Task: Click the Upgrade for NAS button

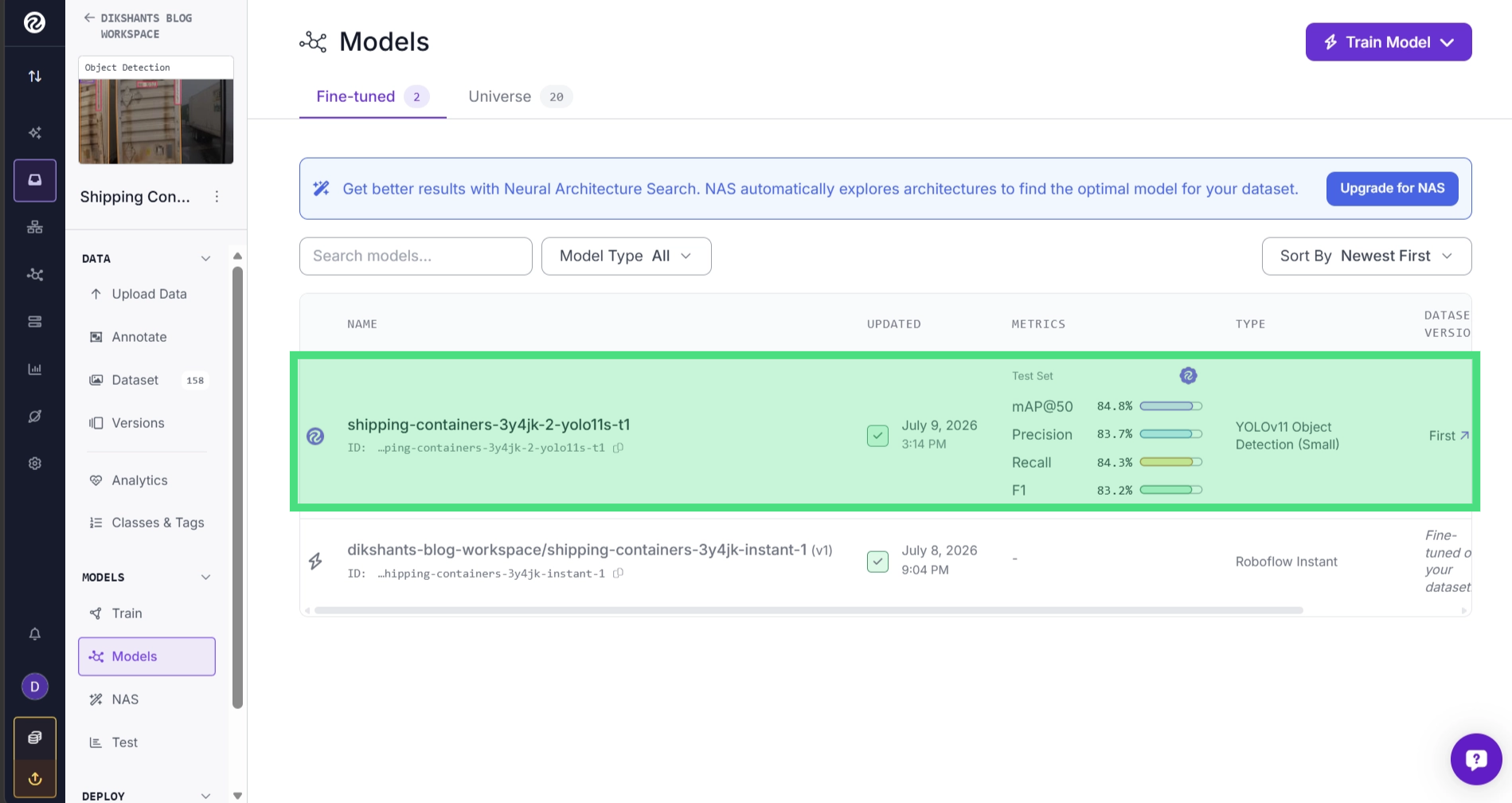Action: [1392, 189]
